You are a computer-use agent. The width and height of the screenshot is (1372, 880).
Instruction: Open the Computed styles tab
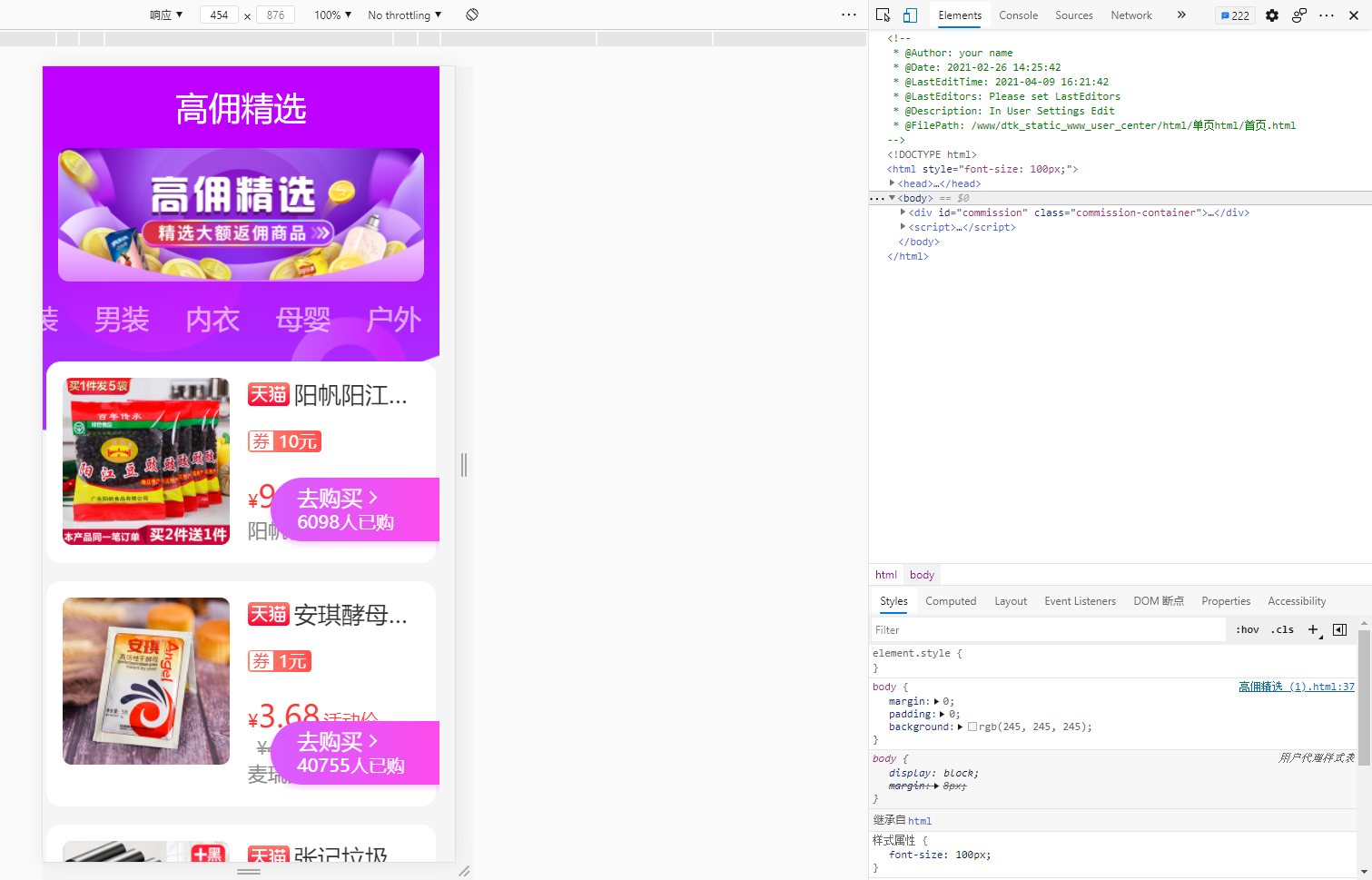click(951, 601)
